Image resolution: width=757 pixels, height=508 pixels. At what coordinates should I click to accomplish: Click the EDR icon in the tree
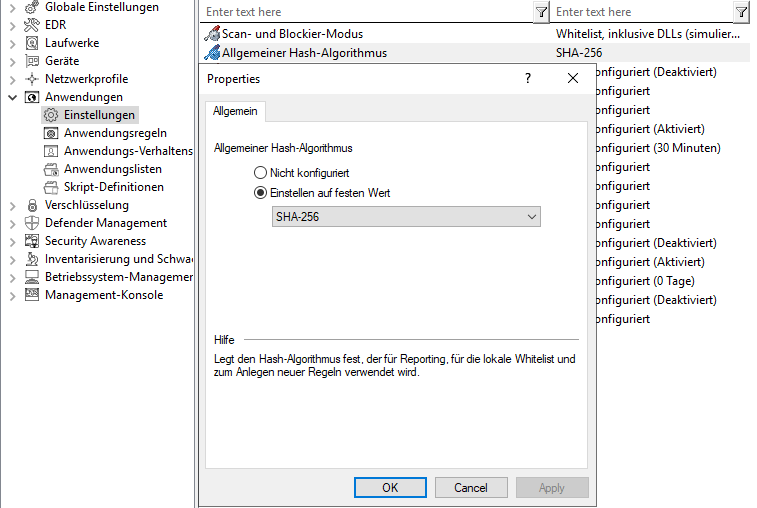32,25
